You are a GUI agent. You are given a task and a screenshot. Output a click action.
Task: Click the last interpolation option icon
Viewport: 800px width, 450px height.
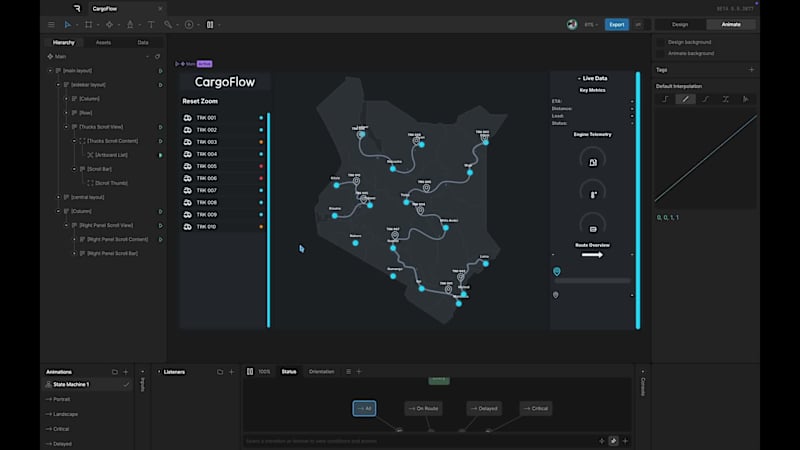point(745,99)
